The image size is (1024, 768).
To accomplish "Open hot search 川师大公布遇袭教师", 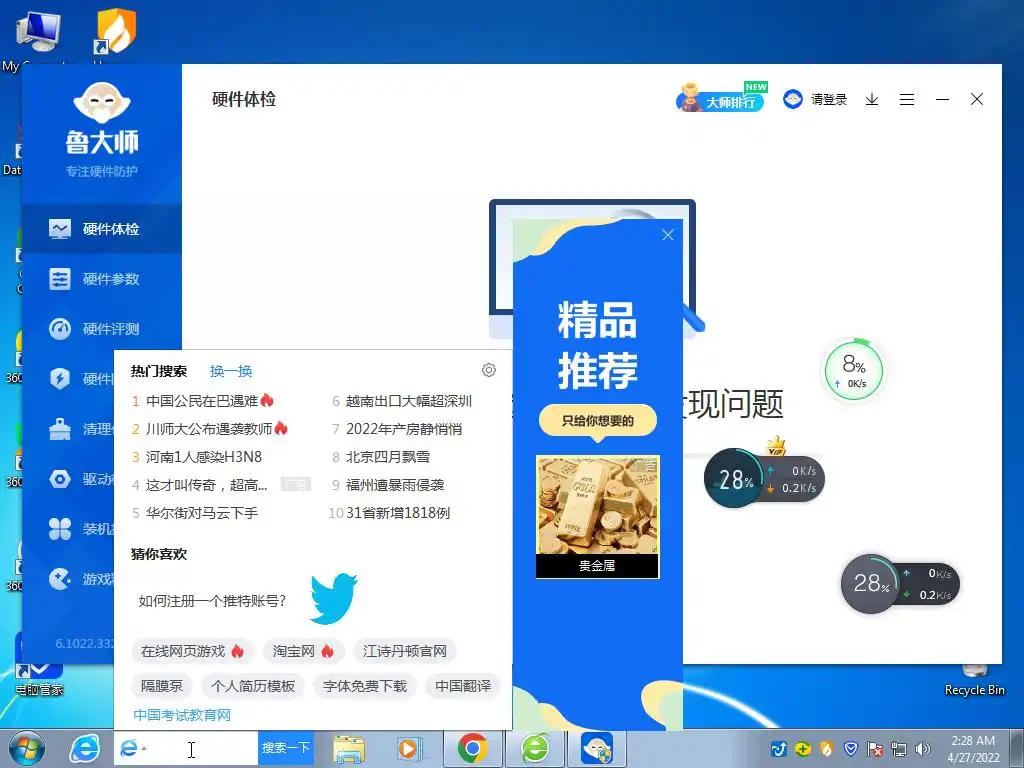I will 209,429.
